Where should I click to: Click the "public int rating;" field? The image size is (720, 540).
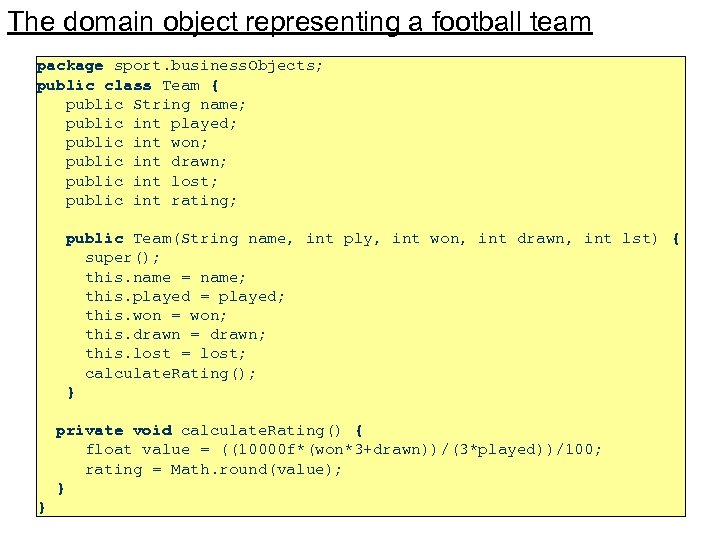[152, 200]
